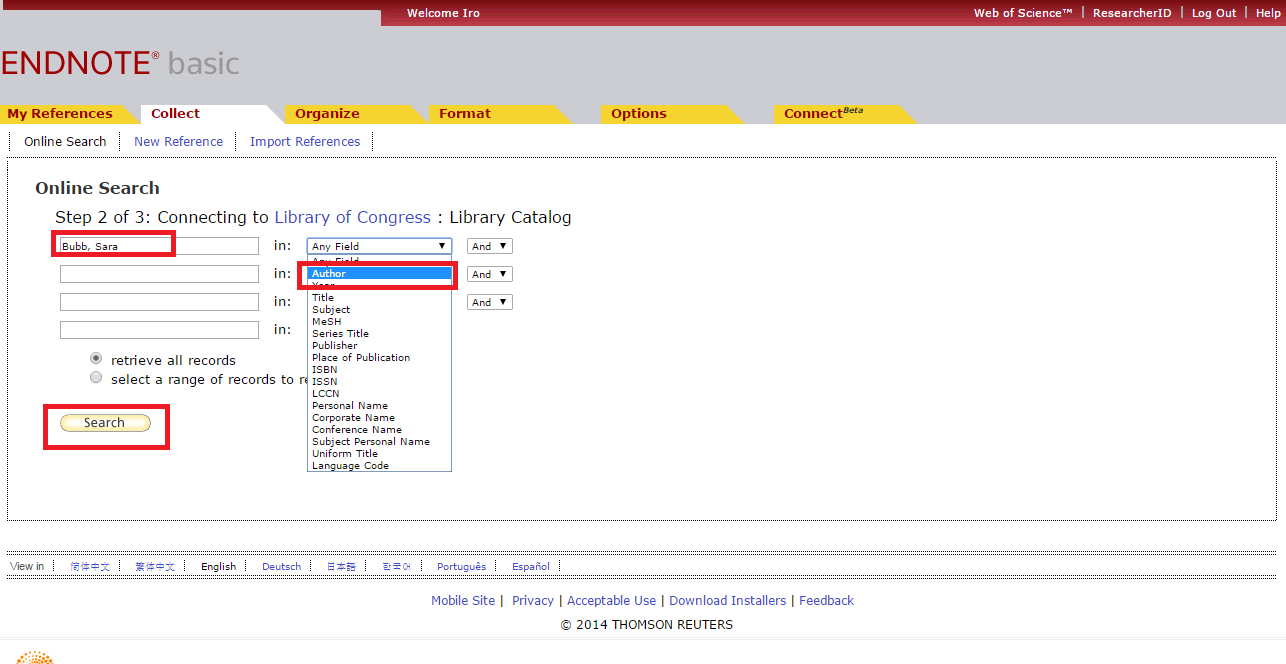1286x664 pixels.
Task: Switch language to Español
Action: (531, 566)
